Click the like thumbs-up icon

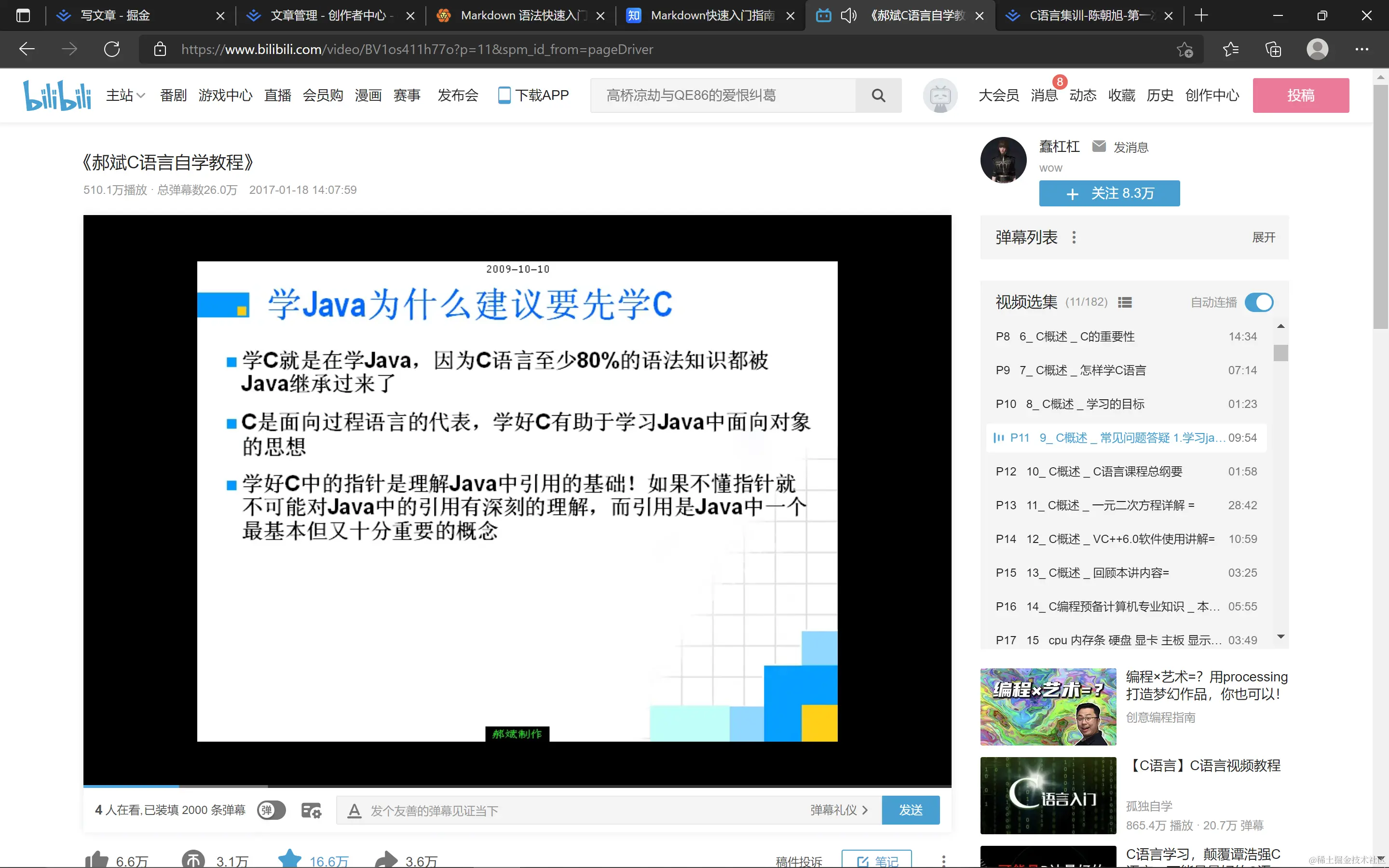96,859
